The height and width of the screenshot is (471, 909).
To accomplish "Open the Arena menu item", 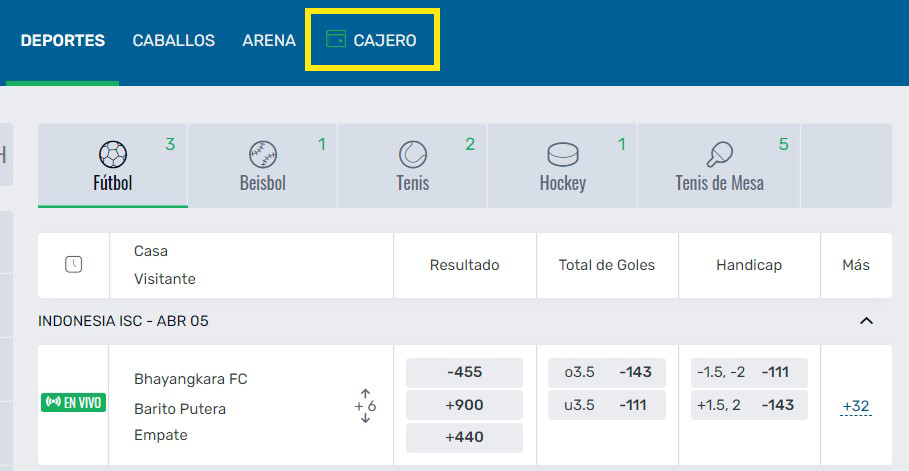I will (269, 40).
